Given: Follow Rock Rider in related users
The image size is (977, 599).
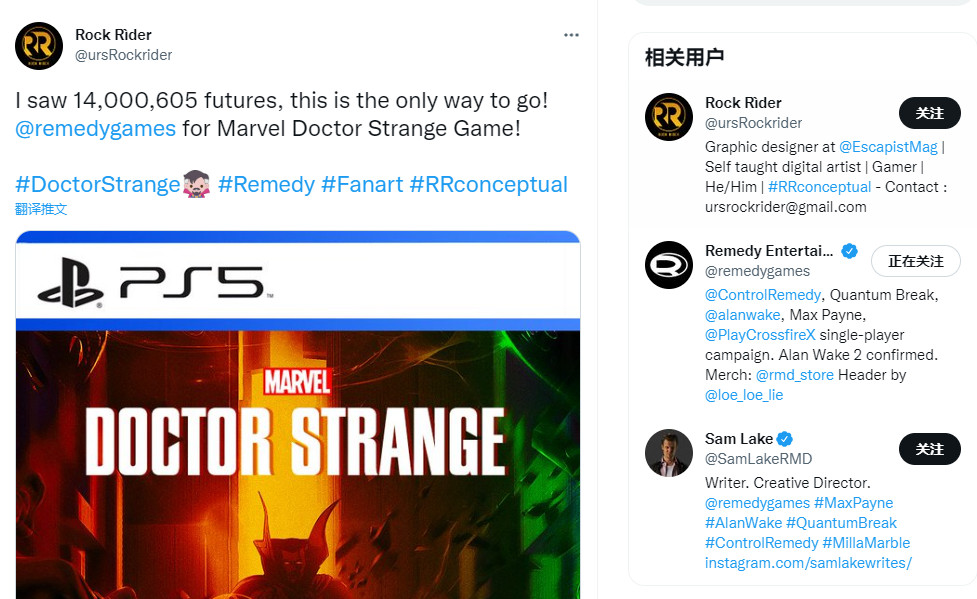Looking at the screenshot, I should click(x=929, y=113).
